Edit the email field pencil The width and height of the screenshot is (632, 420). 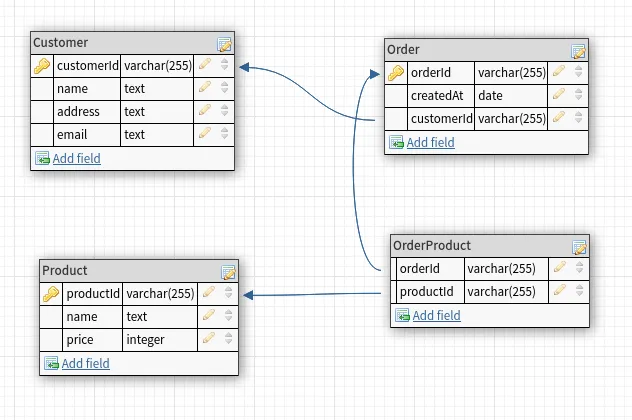pos(205,133)
